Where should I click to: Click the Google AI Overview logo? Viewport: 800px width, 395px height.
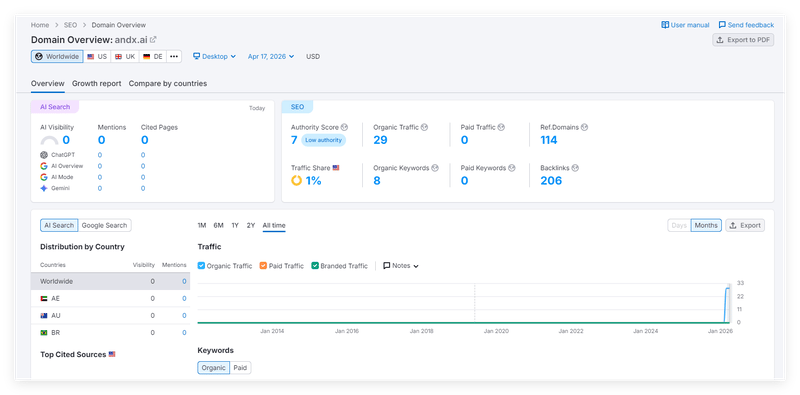44,166
